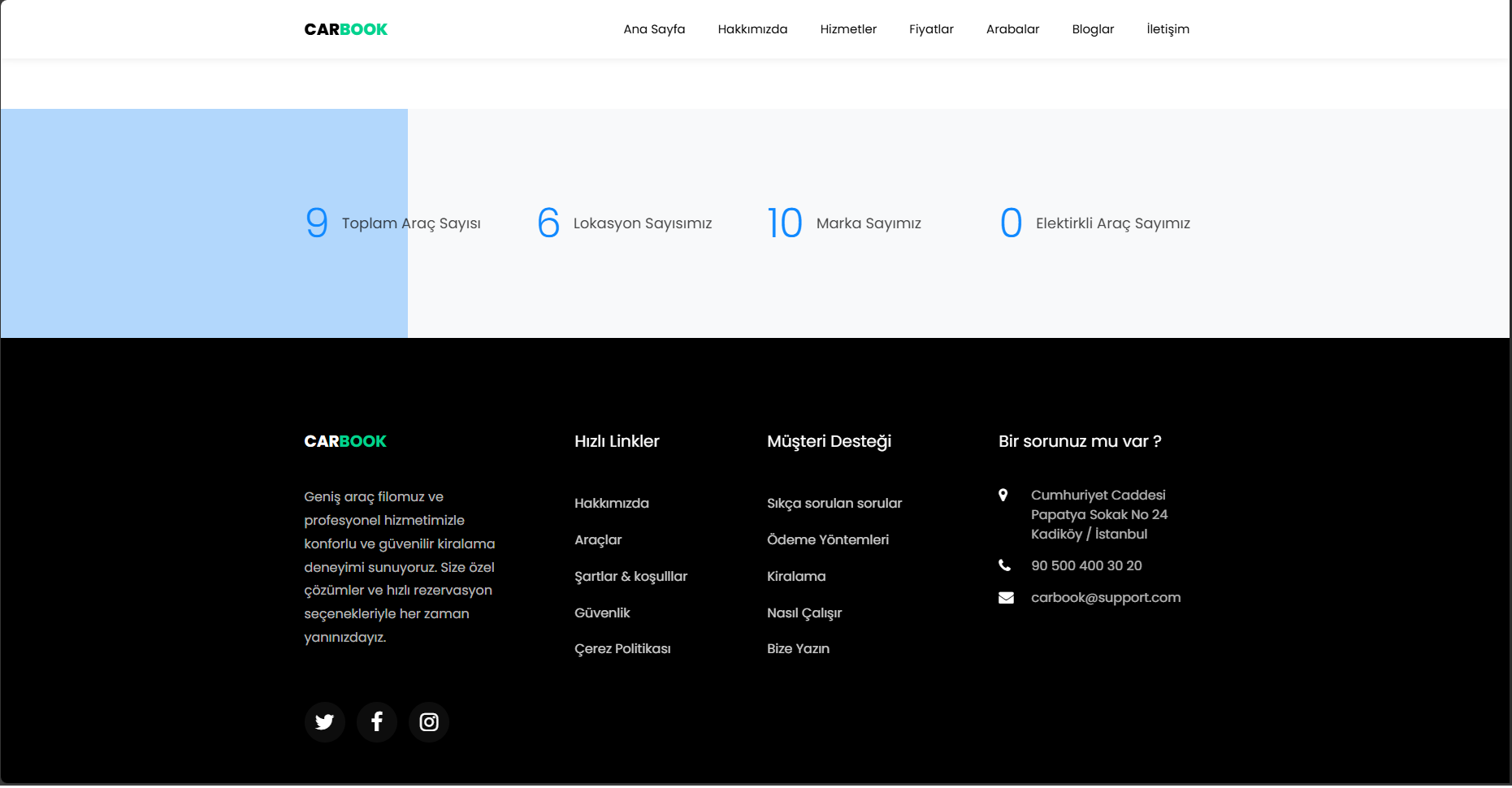This screenshot has height=788, width=1512.
Task: Open the Twitter social icon
Action: [x=324, y=722]
